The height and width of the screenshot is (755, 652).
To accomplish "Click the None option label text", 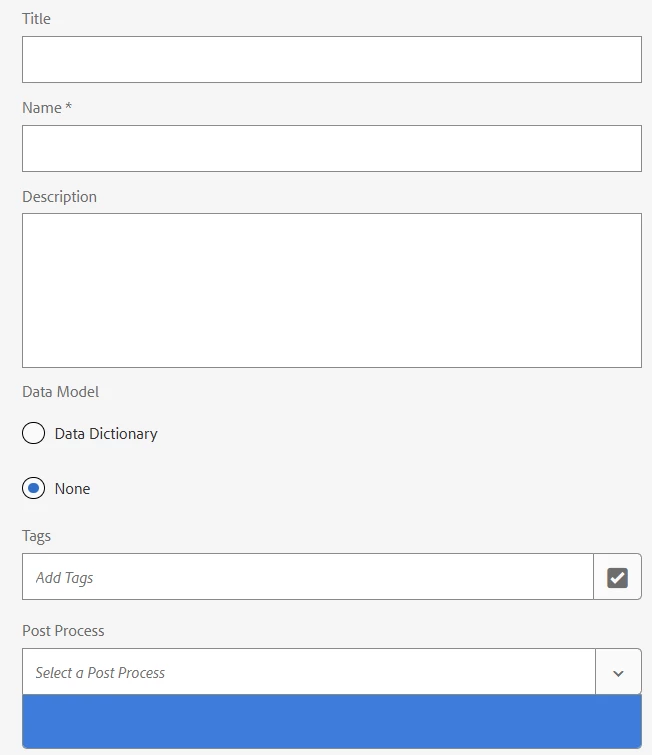I will [72, 489].
